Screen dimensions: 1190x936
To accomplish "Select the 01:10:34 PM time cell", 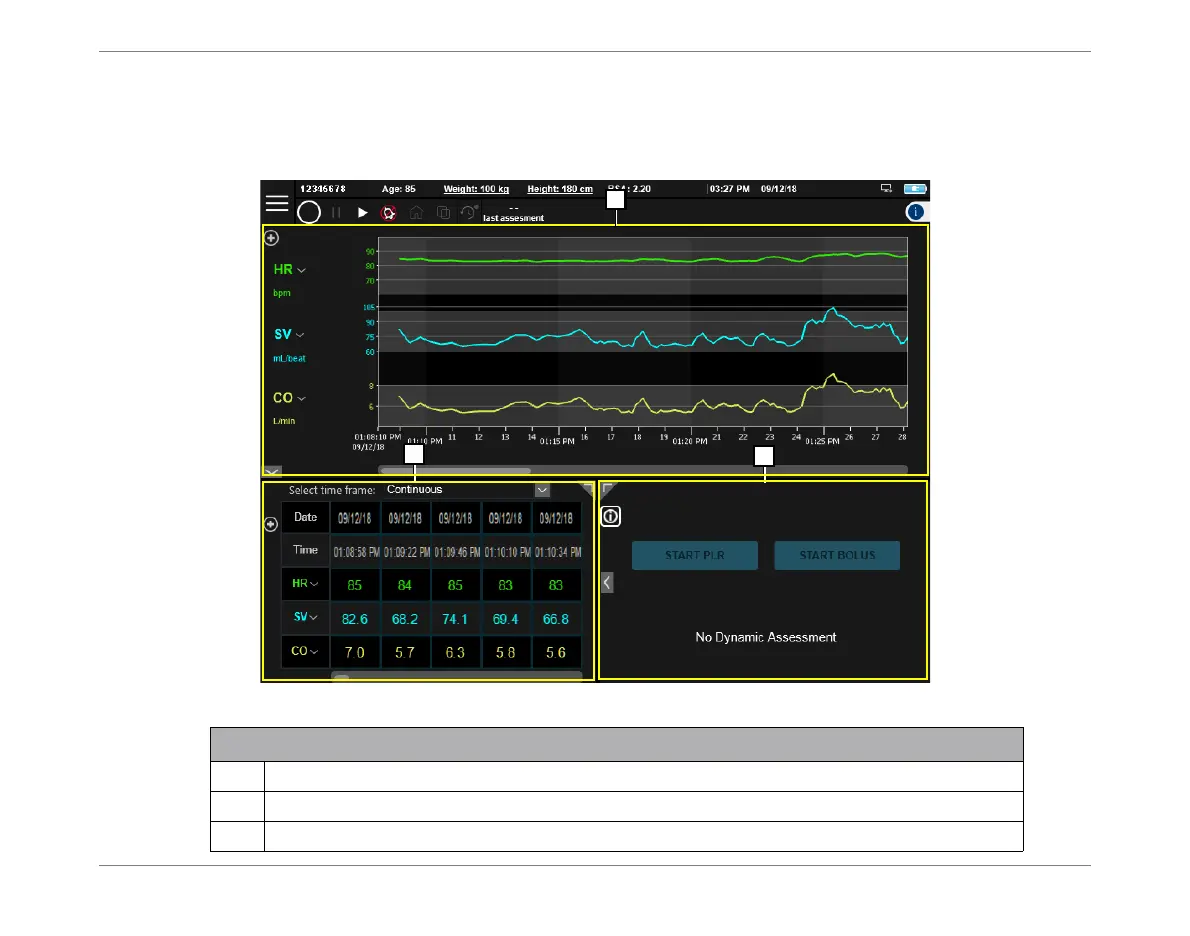I will coord(557,552).
